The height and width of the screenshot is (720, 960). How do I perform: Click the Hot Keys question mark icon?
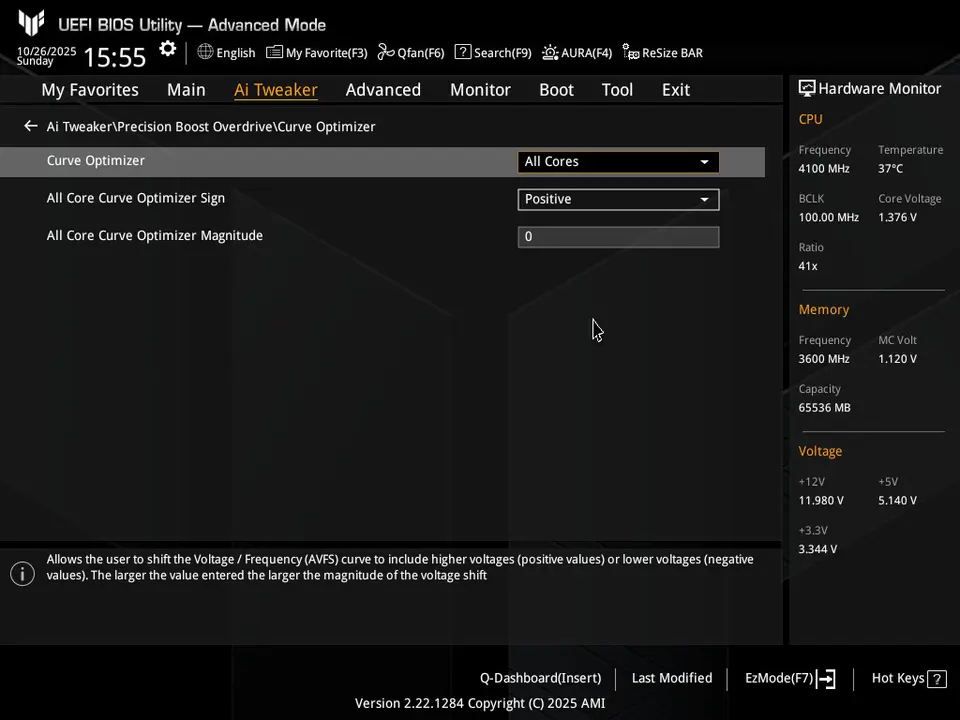pos(937,679)
